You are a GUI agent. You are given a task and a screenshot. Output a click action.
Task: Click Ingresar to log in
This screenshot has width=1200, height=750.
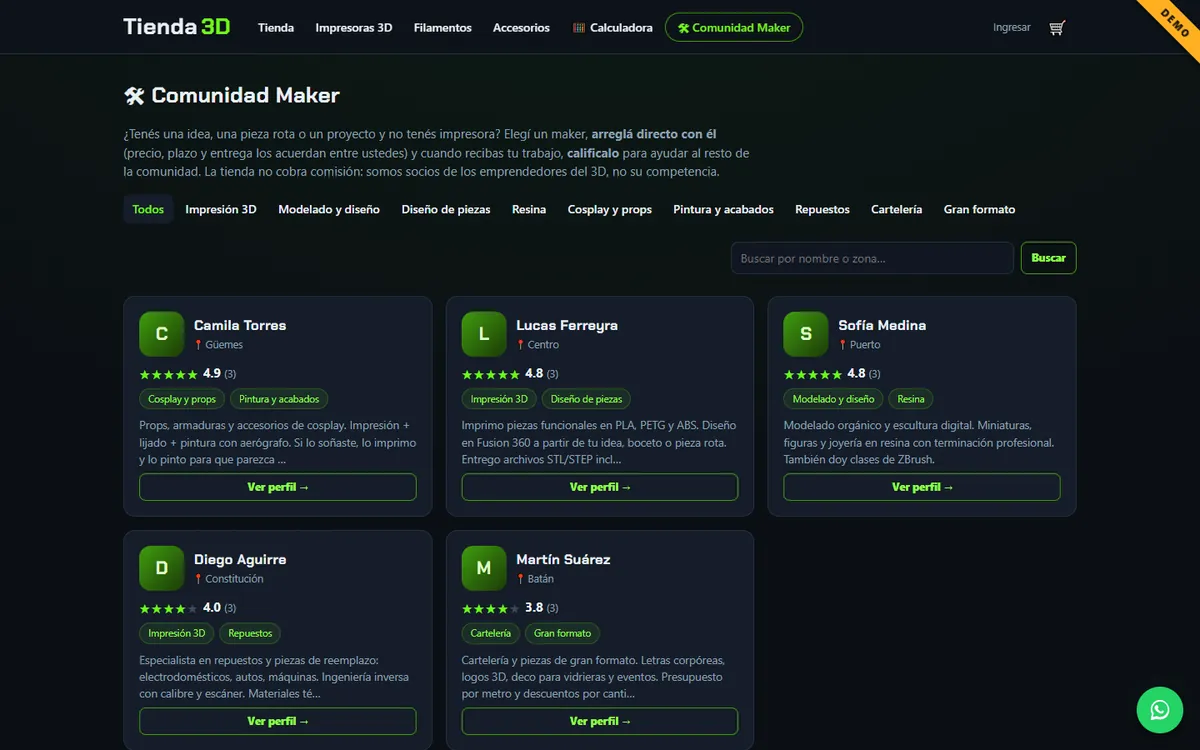[1012, 28]
